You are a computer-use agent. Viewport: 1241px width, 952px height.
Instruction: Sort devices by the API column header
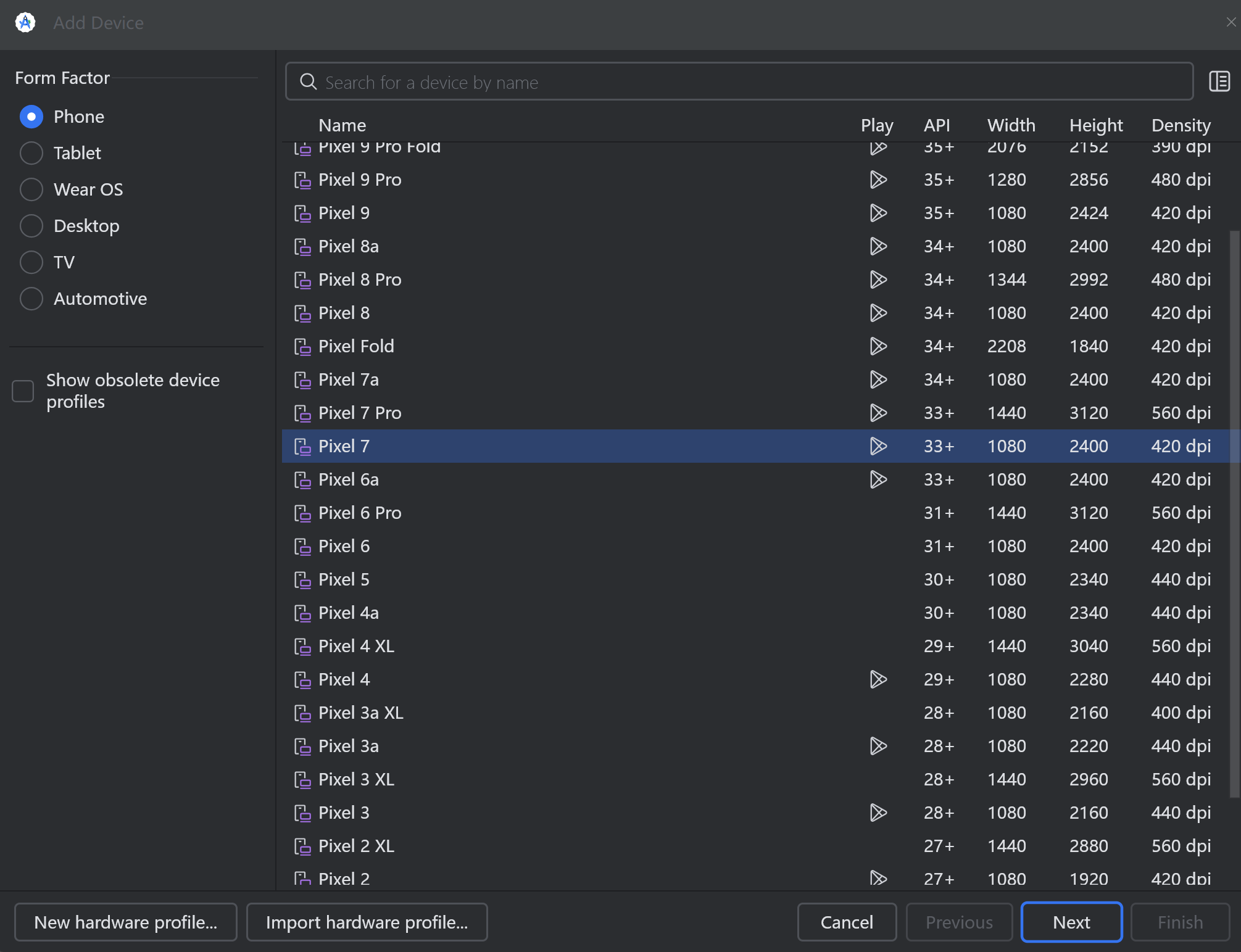click(937, 125)
